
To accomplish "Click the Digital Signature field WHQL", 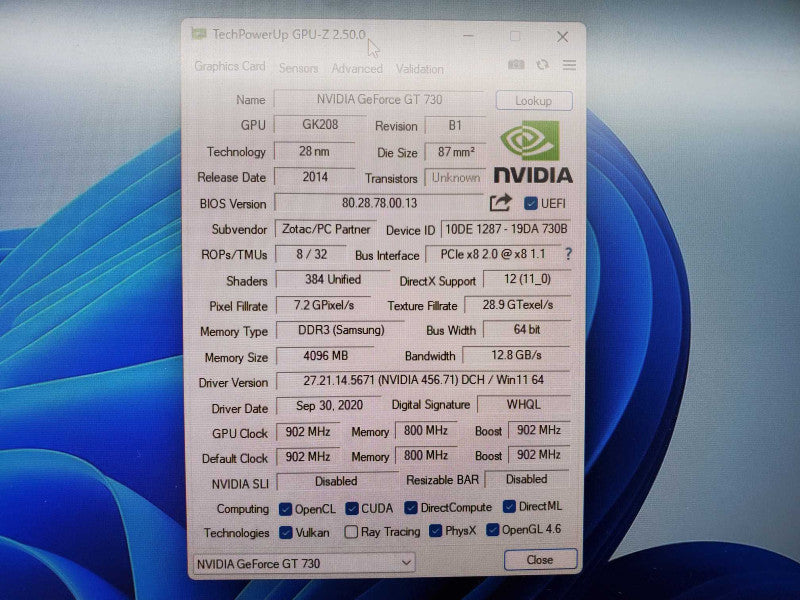I will [x=523, y=405].
